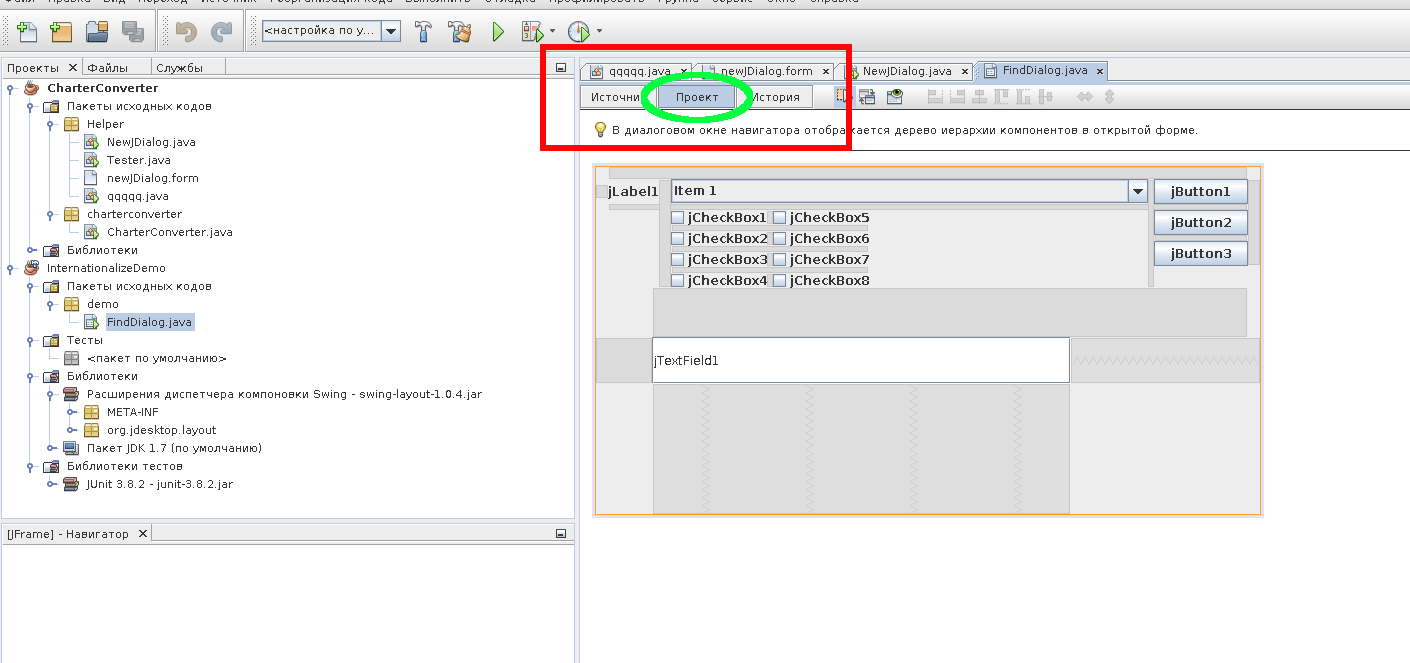Collapse the Helper package node

50,124
